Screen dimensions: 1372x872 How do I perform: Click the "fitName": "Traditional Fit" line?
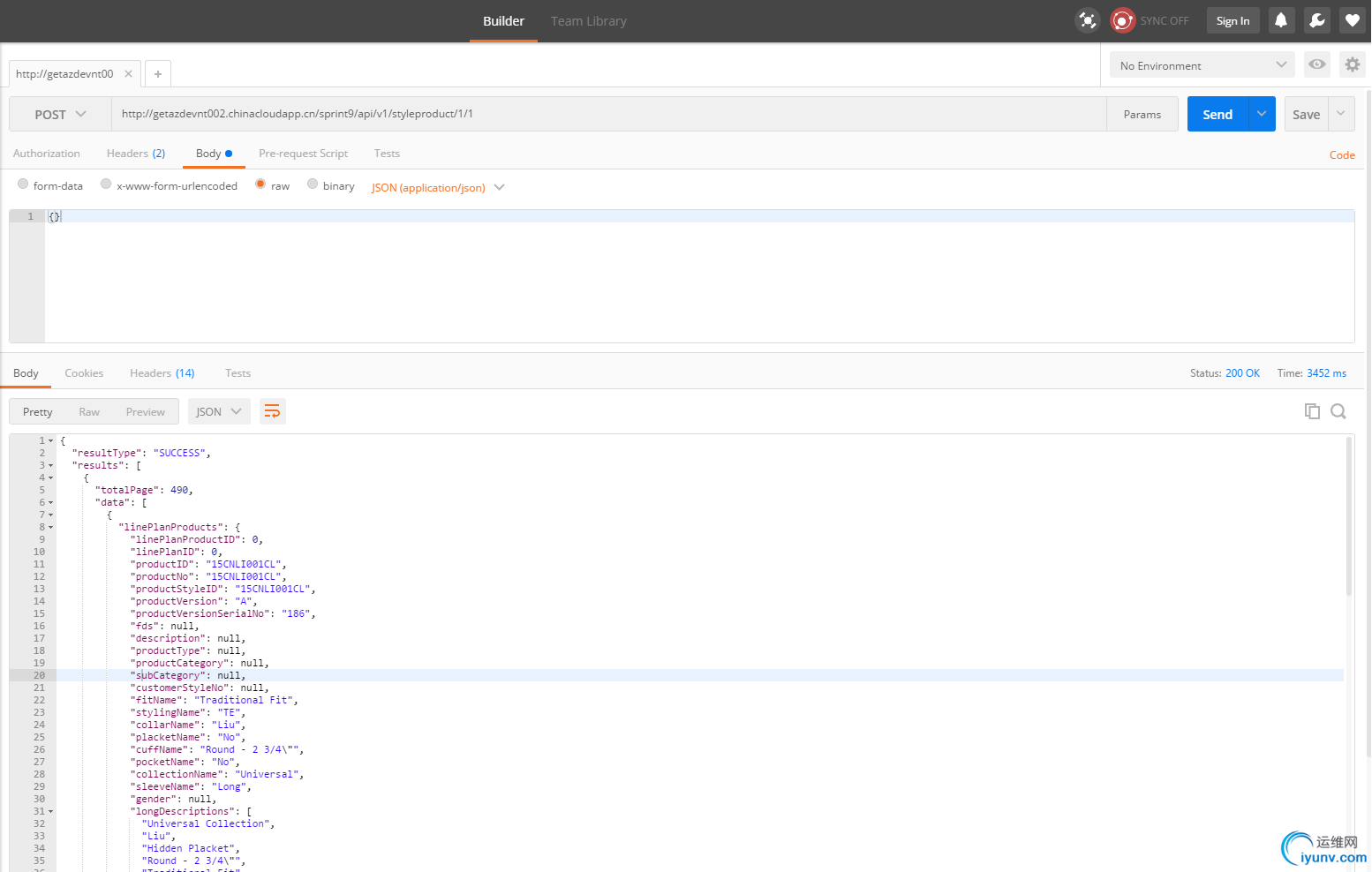pos(214,700)
